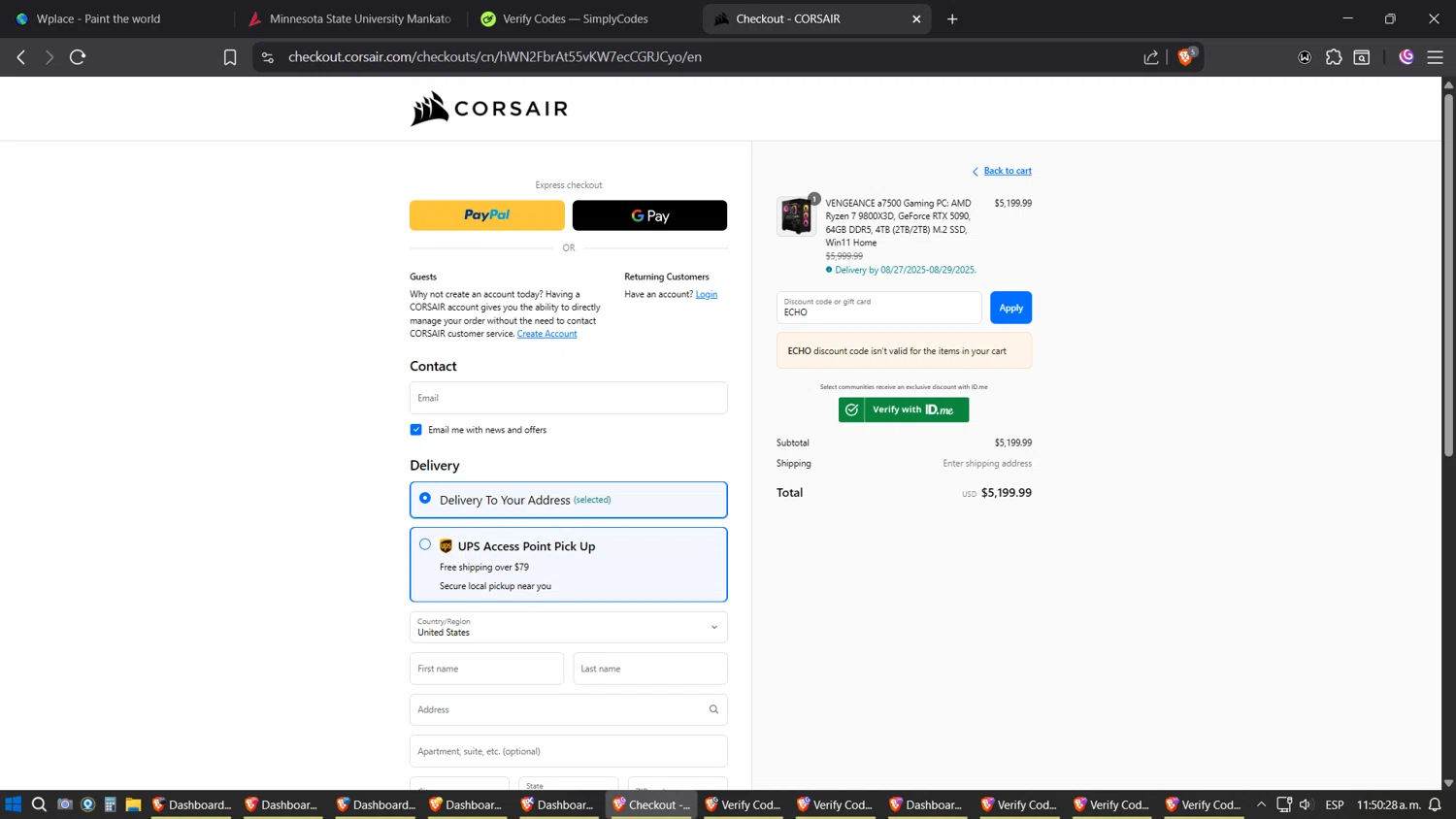This screenshot has width=1456, height=819.
Task: Click the CORSAIR logo
Action: coord(489,109)
